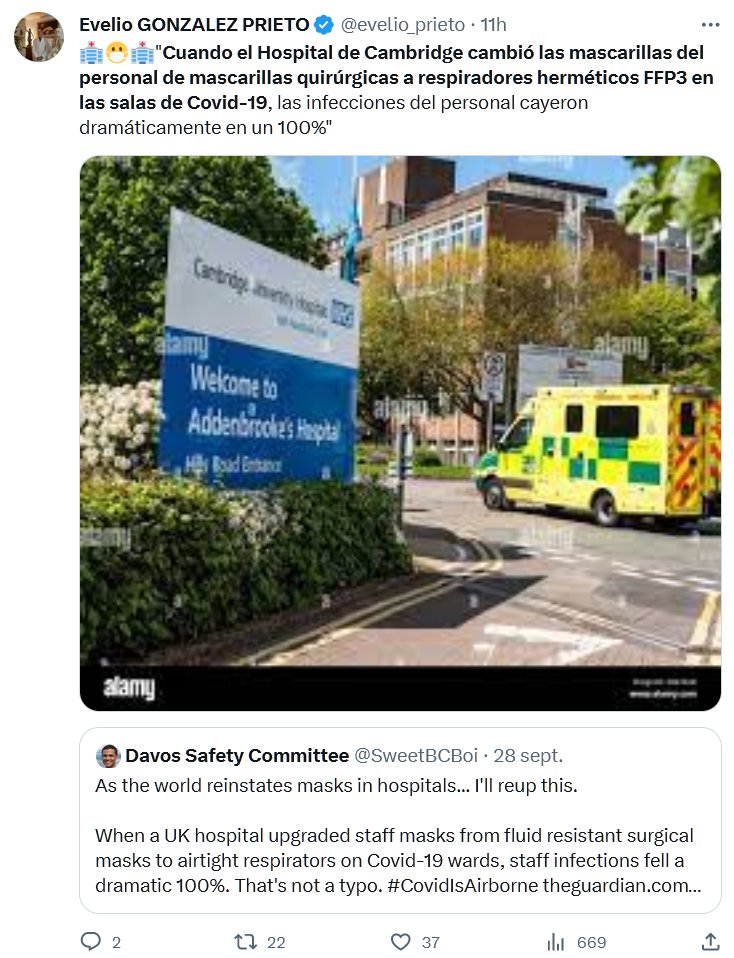This screenshot has height=958, width=734.
Task: Click the #CovidIsAirborne hashtag
Action: pos(463,885)
